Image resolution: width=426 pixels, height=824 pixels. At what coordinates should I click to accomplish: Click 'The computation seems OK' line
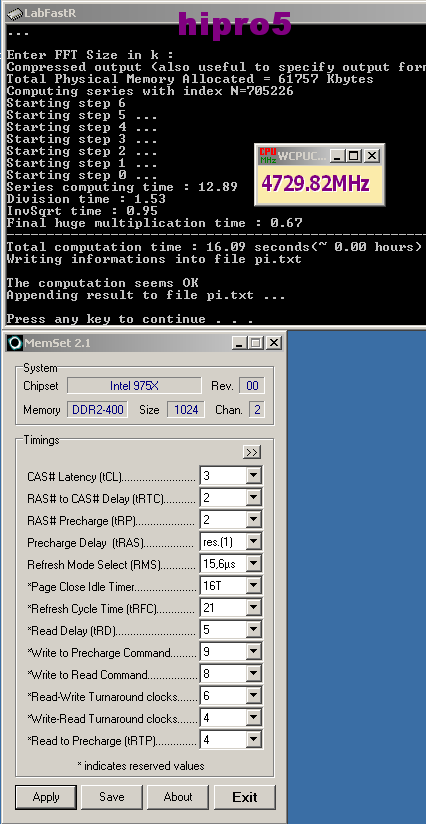(x=102, y=283)
